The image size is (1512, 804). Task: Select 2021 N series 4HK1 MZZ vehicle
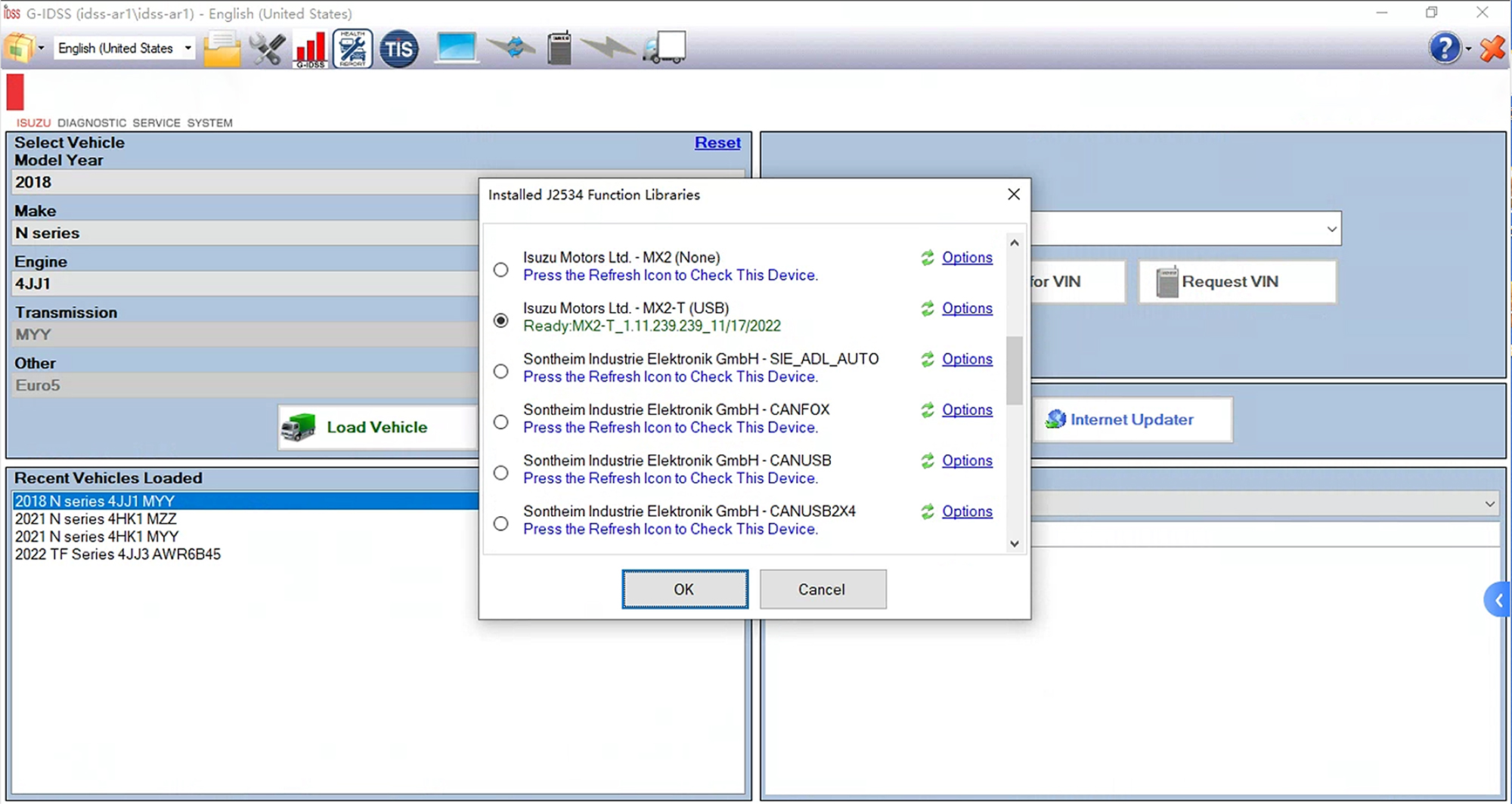coord(96,519)
